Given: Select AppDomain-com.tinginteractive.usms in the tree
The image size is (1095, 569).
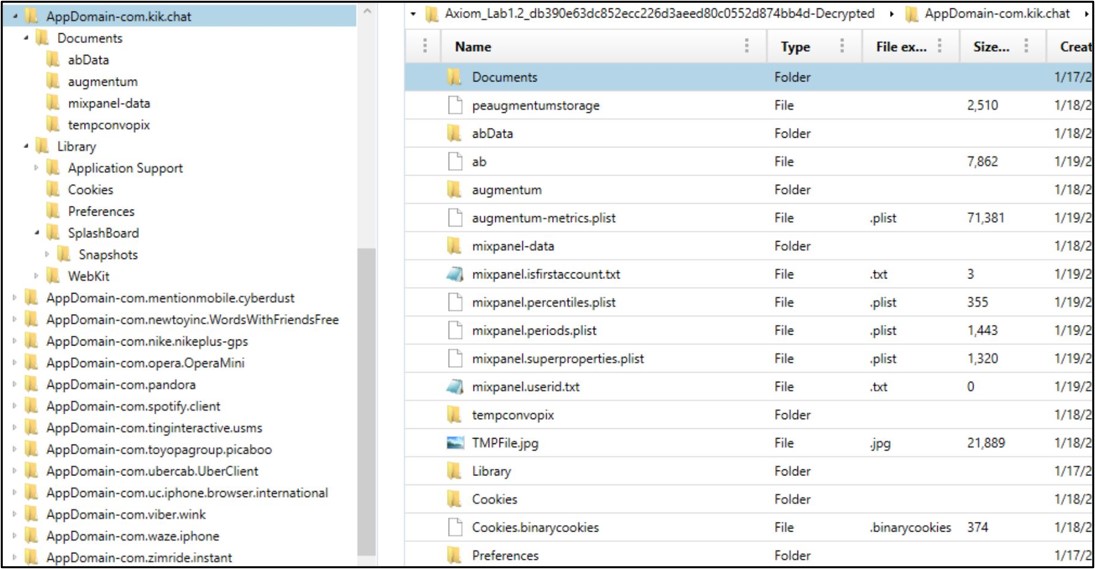Looking at the screenshot, I should (154, 427).
